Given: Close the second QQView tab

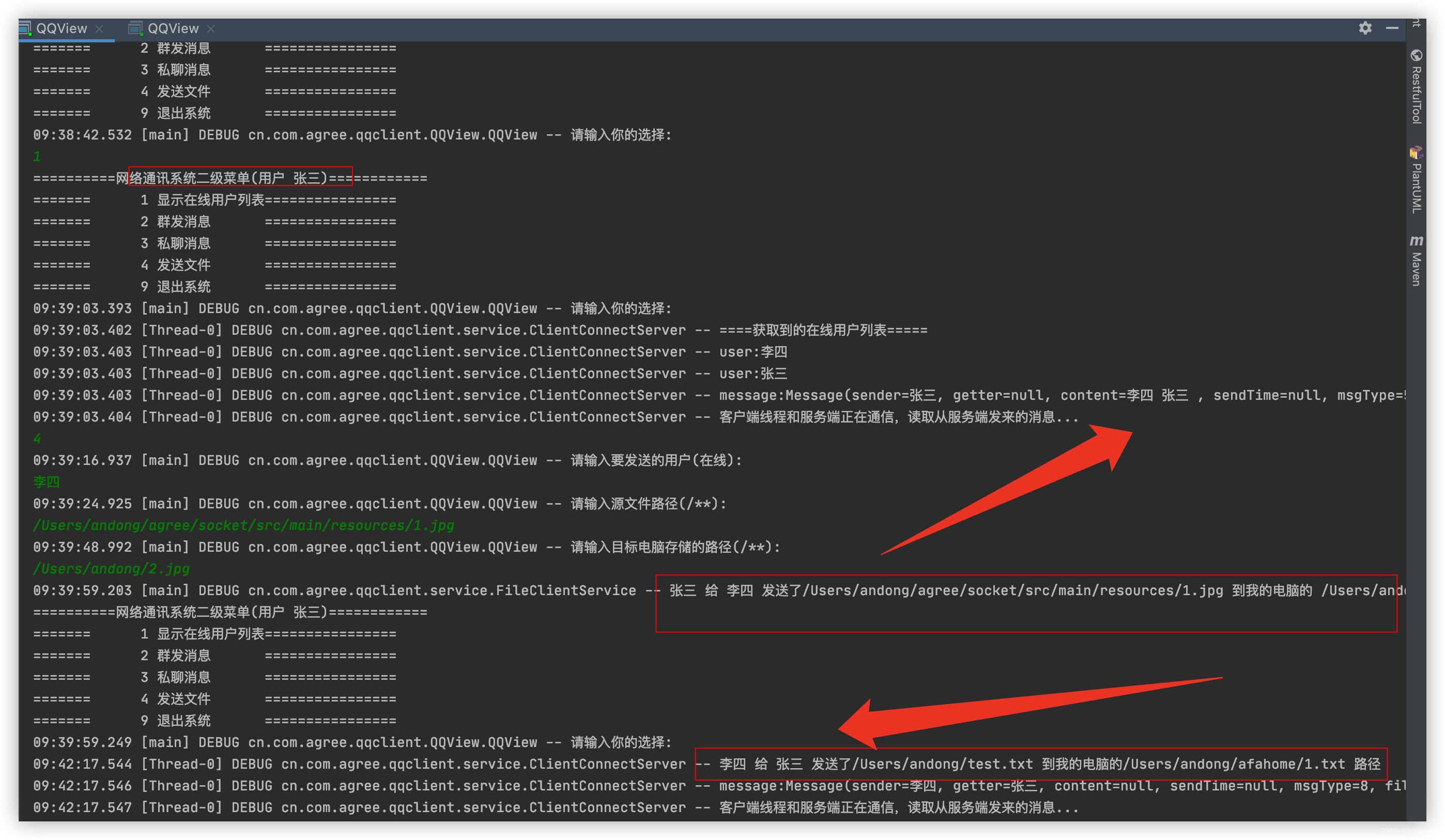Looking at the screenshot, I should coord(211,28).
